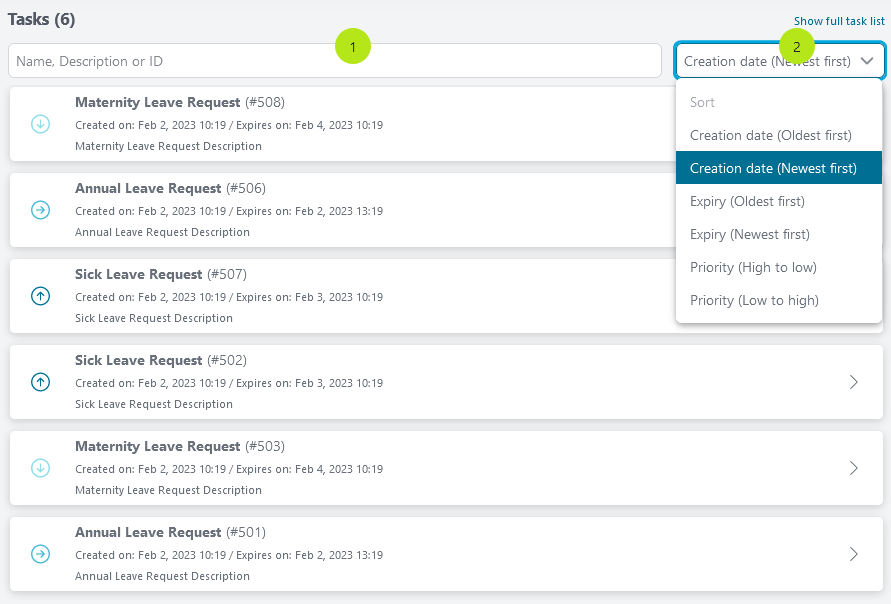This screenshot has height=604, width=891.
Task: Open Sick Leave Request (#502) title
Action: pos(161,360)
